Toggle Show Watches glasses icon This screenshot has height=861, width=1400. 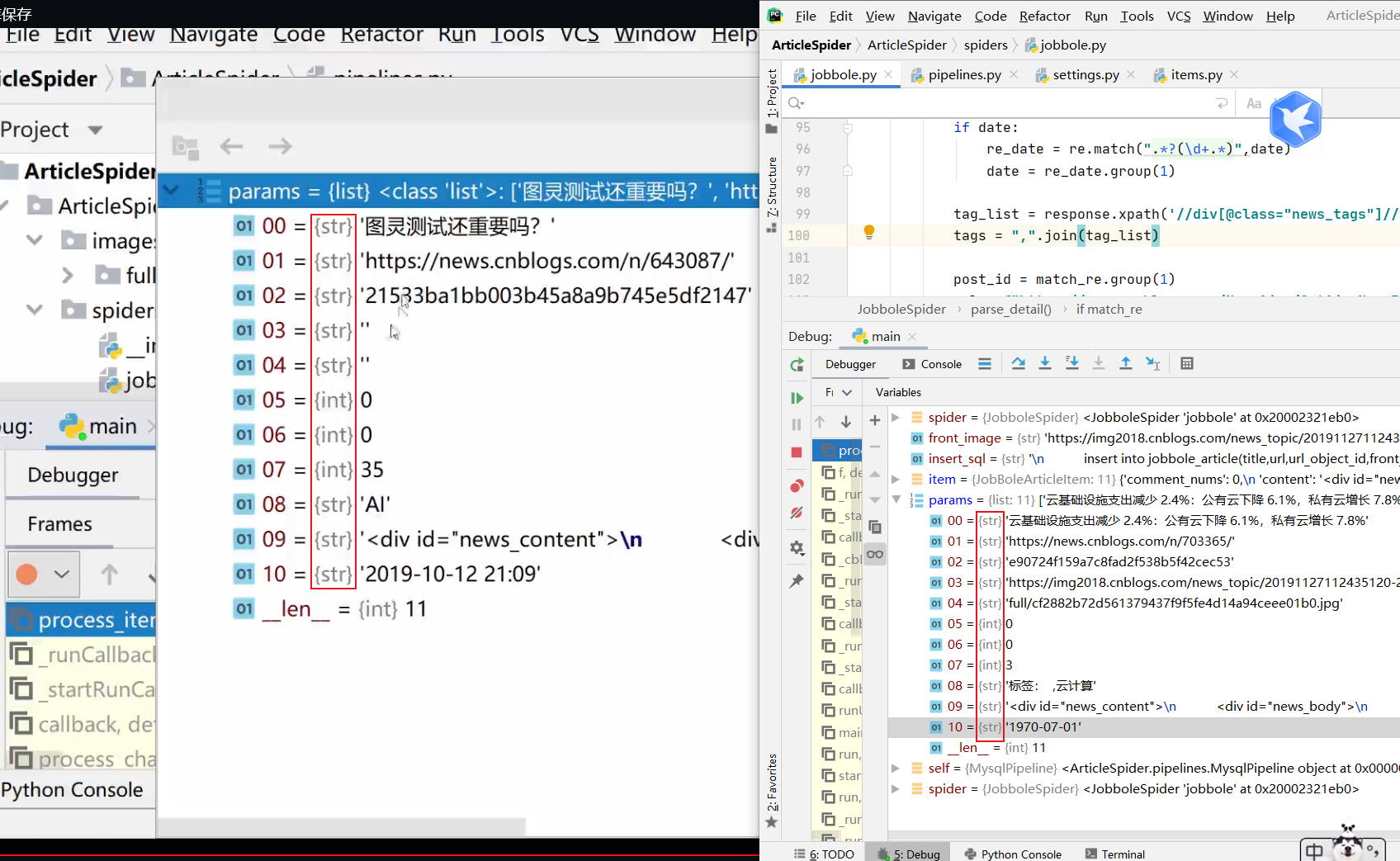click(875, 554)
